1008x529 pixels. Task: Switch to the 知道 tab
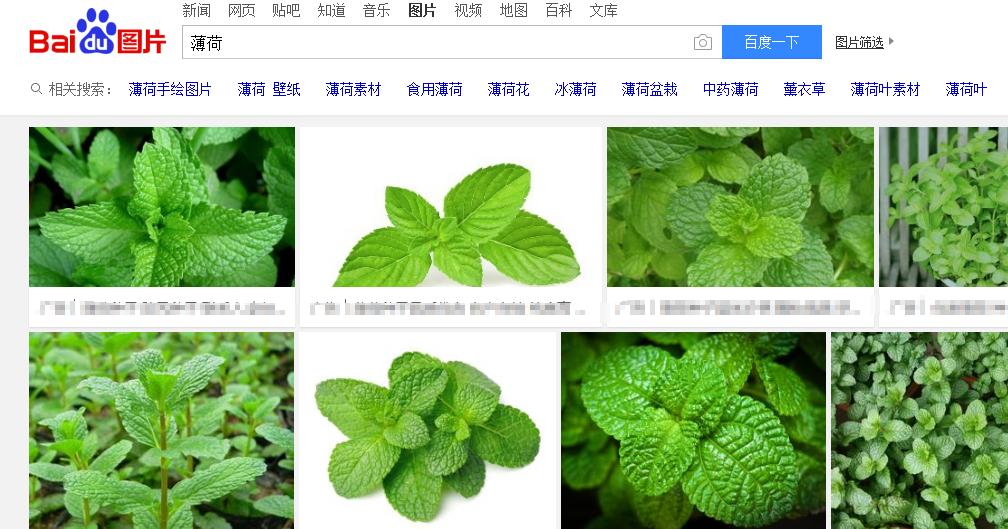tap(332, 10)
